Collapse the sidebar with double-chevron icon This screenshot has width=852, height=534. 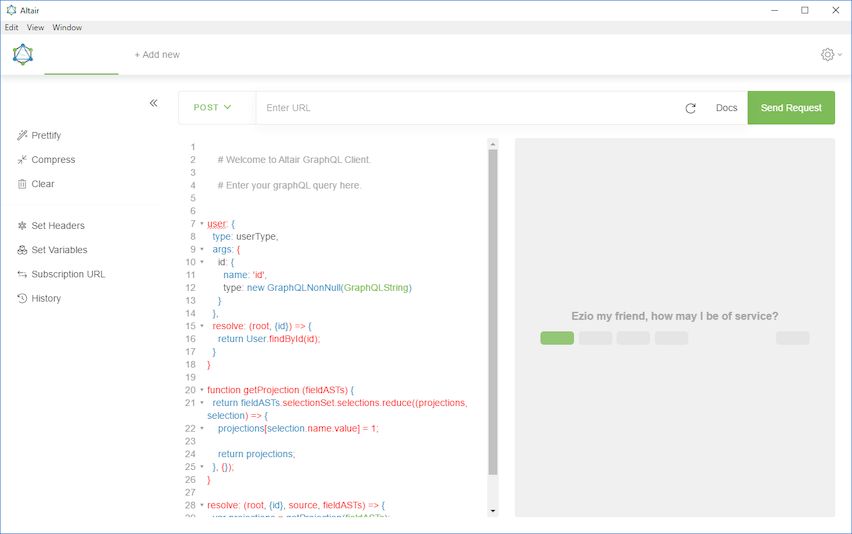click(x=153, y=103)
